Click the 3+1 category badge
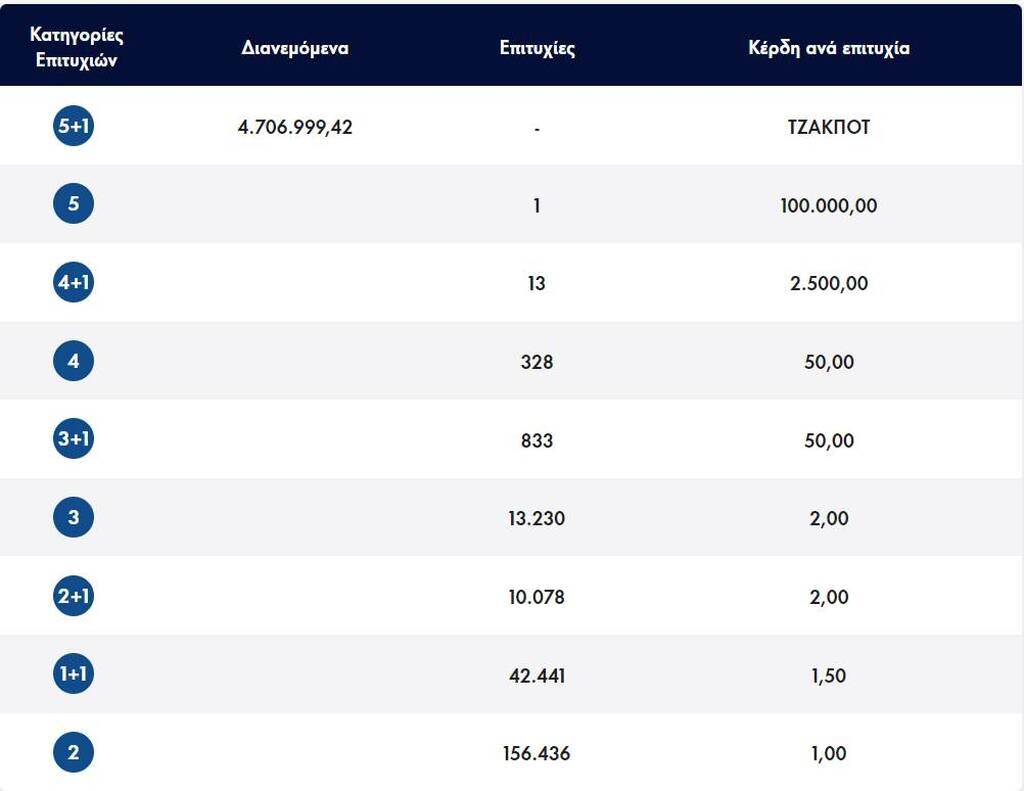The image size is (1024, 791). 74,440
